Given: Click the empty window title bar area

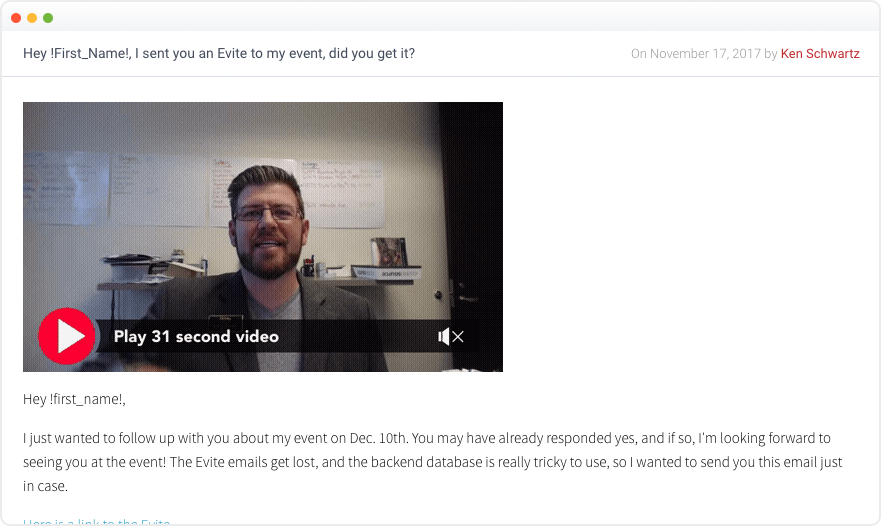Looking at the screenshot, I should pyautogui.click(x=449, y=17).
